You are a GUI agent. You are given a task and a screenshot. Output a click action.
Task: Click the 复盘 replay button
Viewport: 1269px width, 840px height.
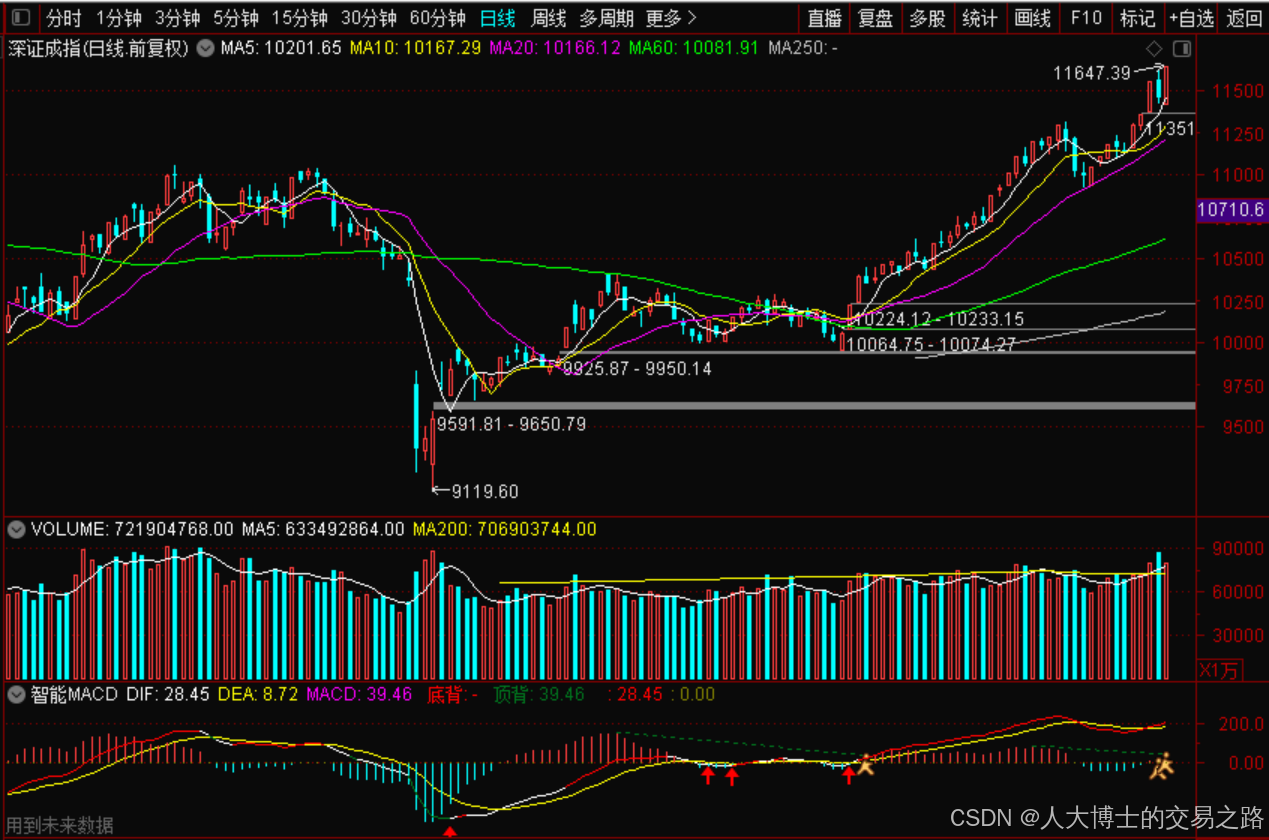pos(876,18)
